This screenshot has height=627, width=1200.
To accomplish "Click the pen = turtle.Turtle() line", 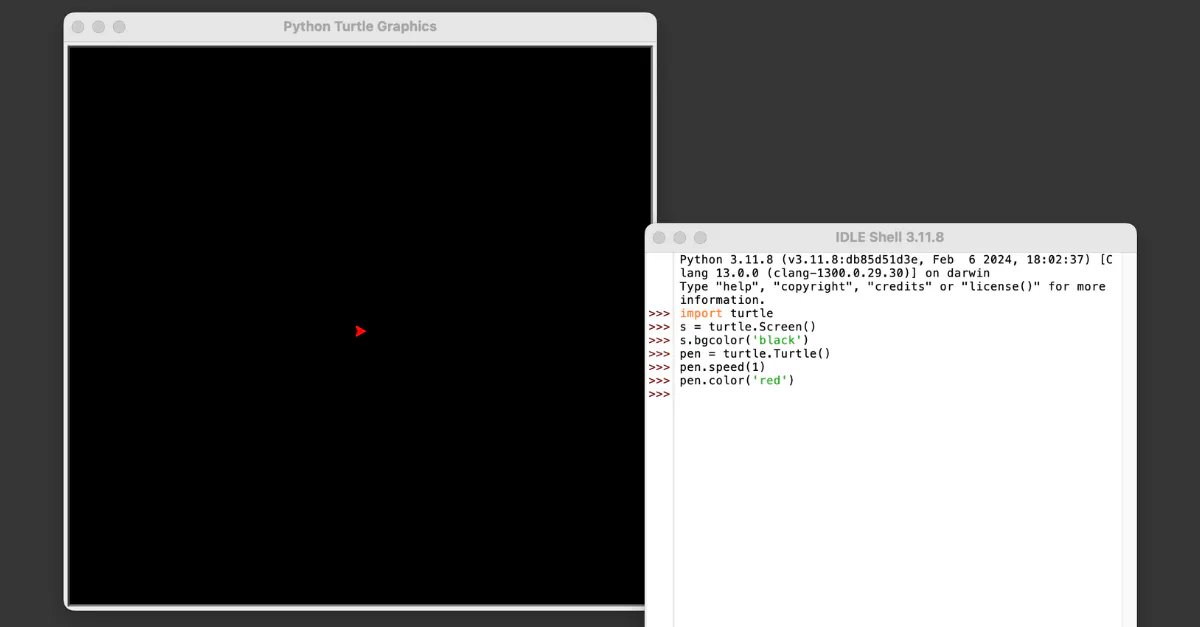I will click(x=755, y=353).
